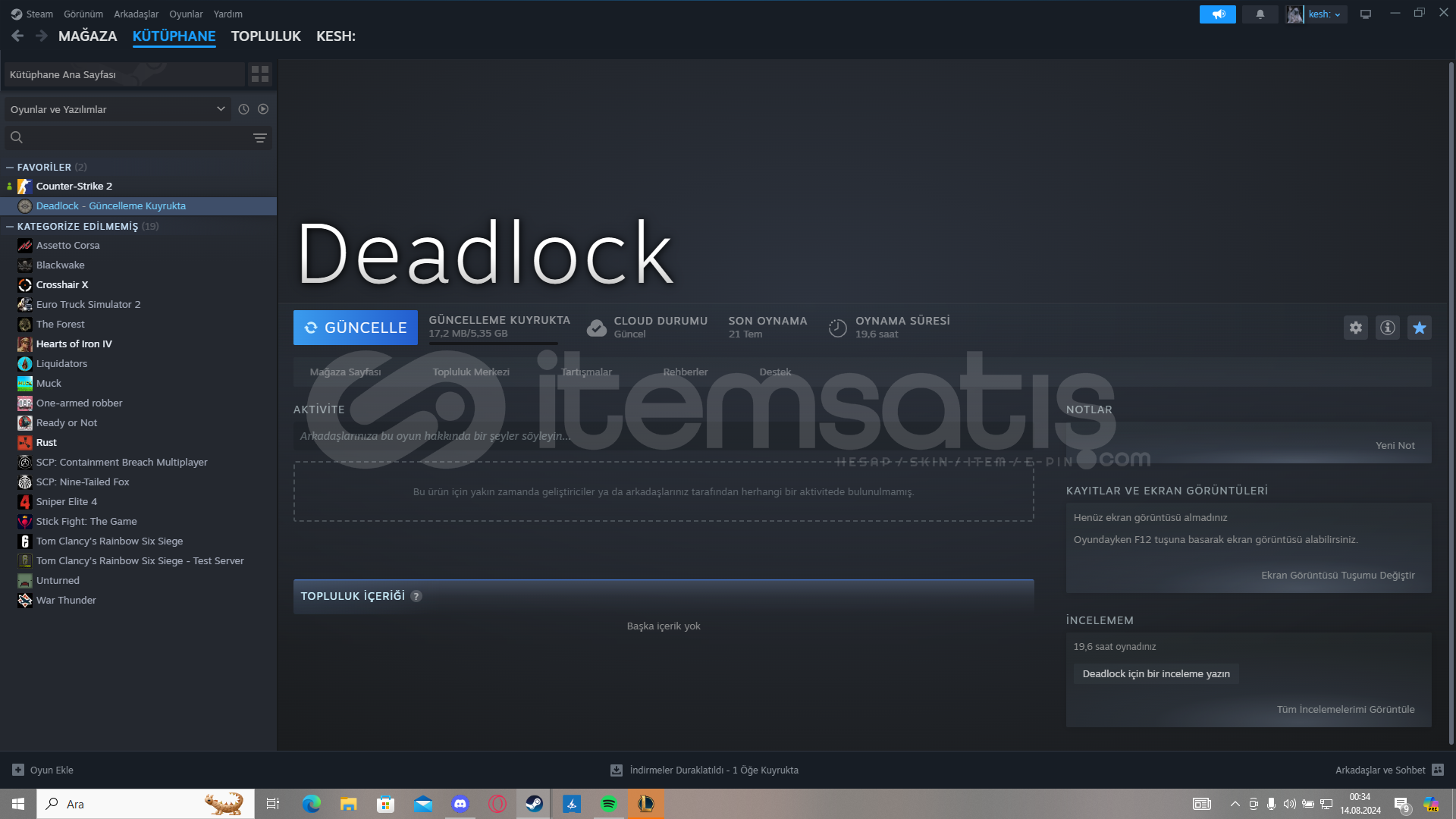Open Rehberler link
This screenshot has height=819, width=1456.
coord(686,372)
